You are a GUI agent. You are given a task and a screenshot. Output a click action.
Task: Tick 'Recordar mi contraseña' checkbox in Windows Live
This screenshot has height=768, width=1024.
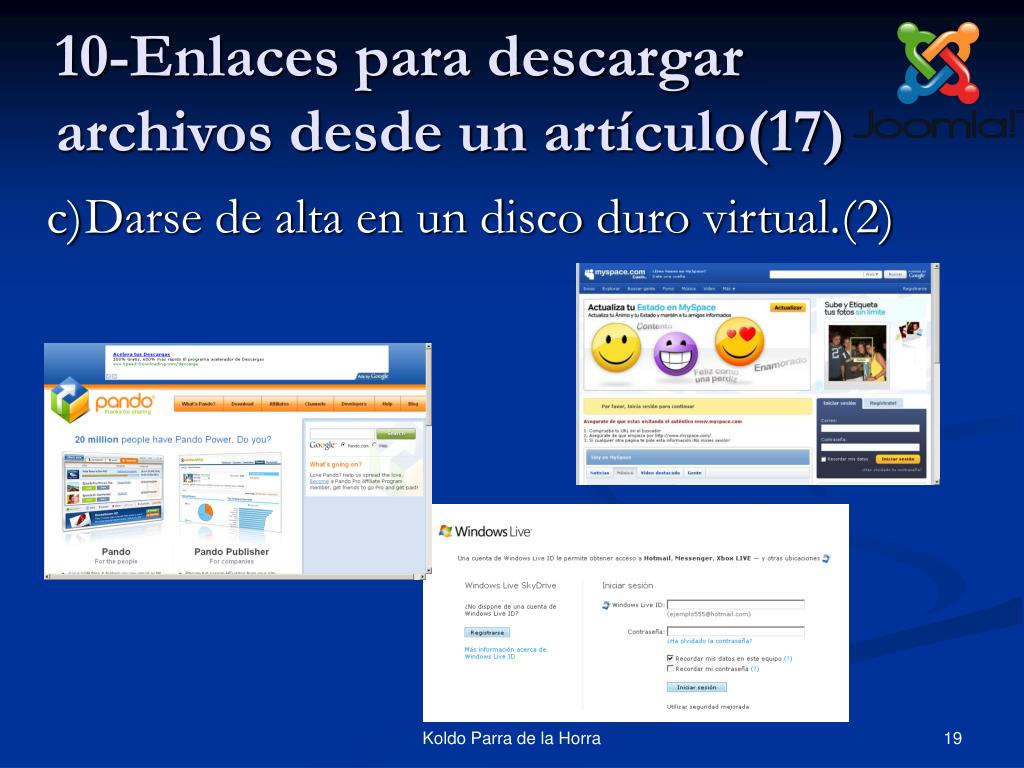pyautogui.click(x=670, y=669)
